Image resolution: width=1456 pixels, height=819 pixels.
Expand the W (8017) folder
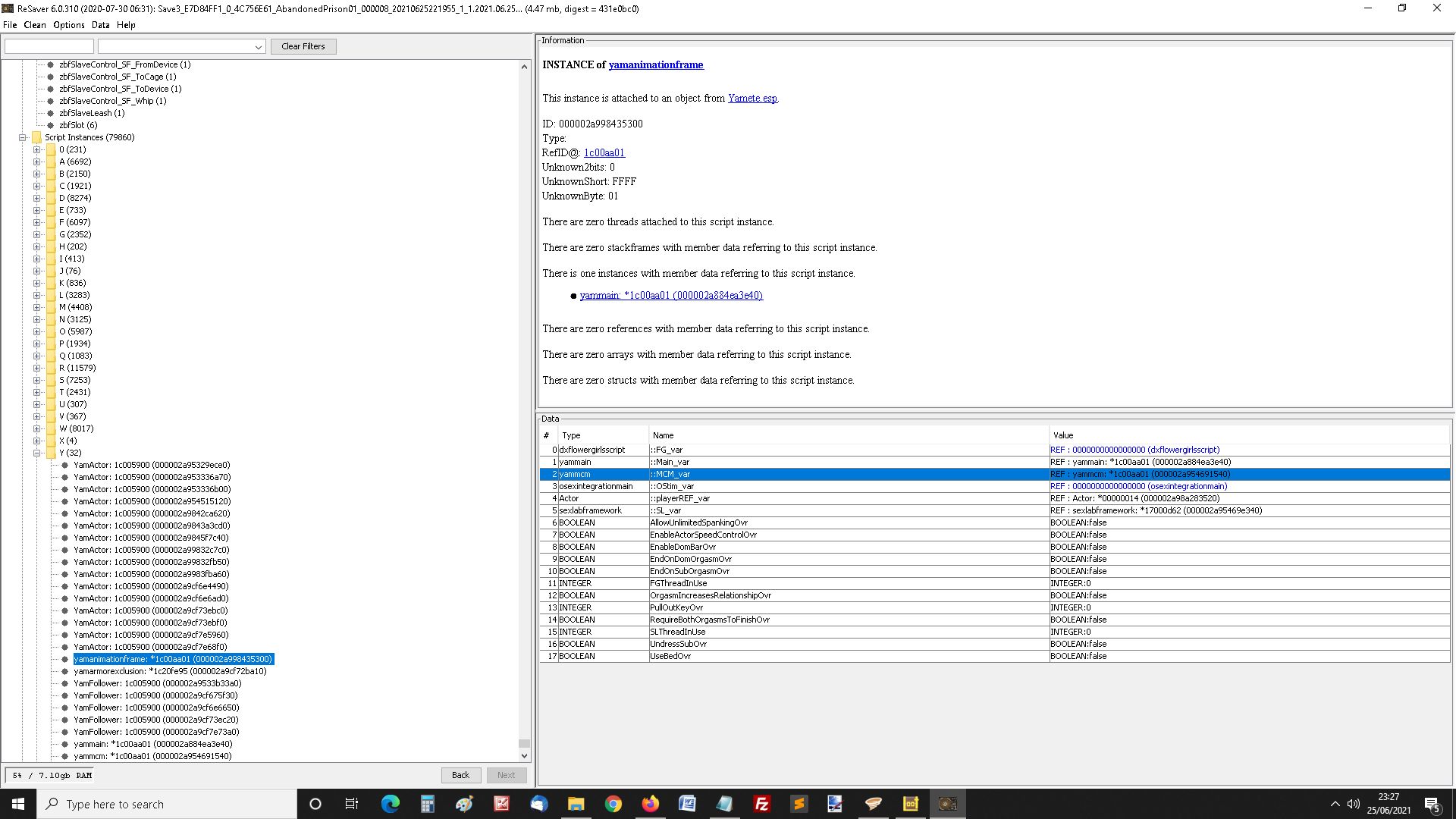pos(36,428)
